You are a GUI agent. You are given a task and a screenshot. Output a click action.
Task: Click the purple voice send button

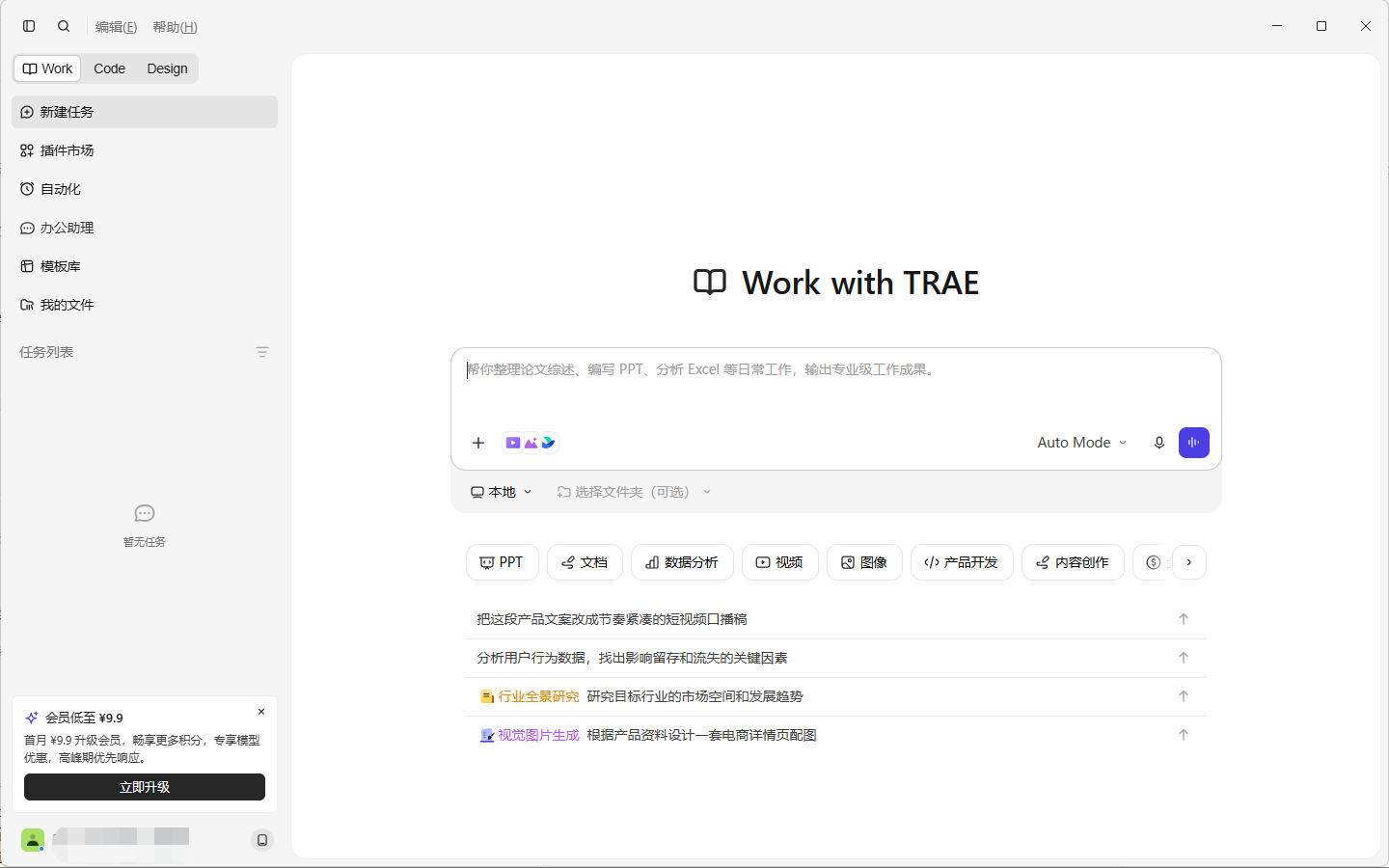(x=1194, y=443)
